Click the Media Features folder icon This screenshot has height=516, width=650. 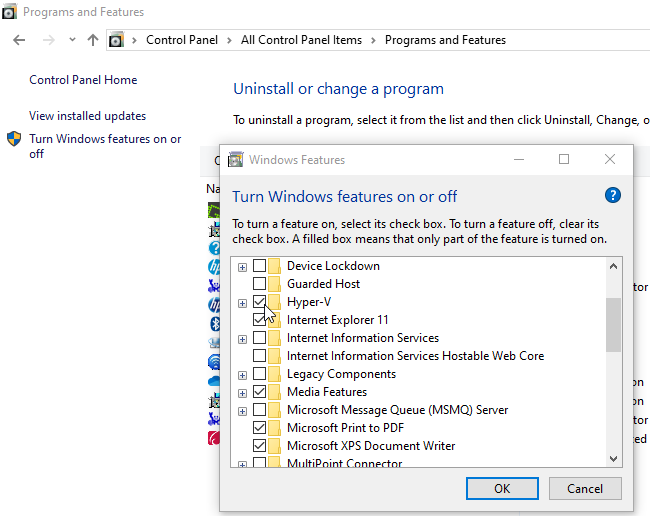pos(274,392)
